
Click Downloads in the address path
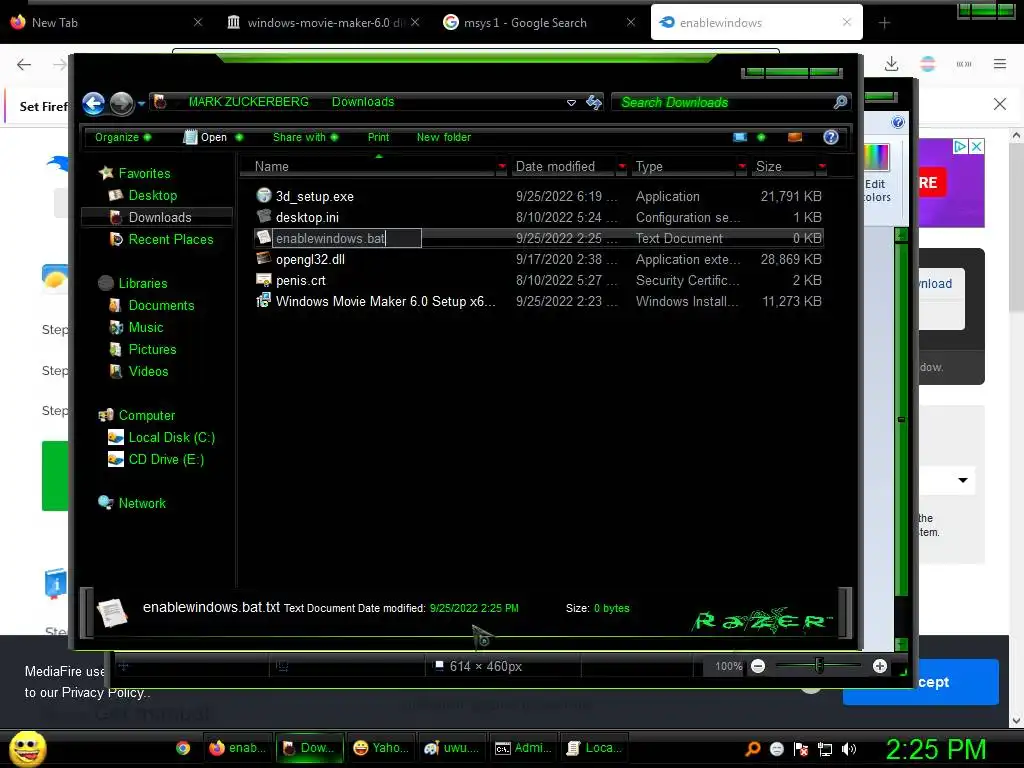tap(363, 102)
